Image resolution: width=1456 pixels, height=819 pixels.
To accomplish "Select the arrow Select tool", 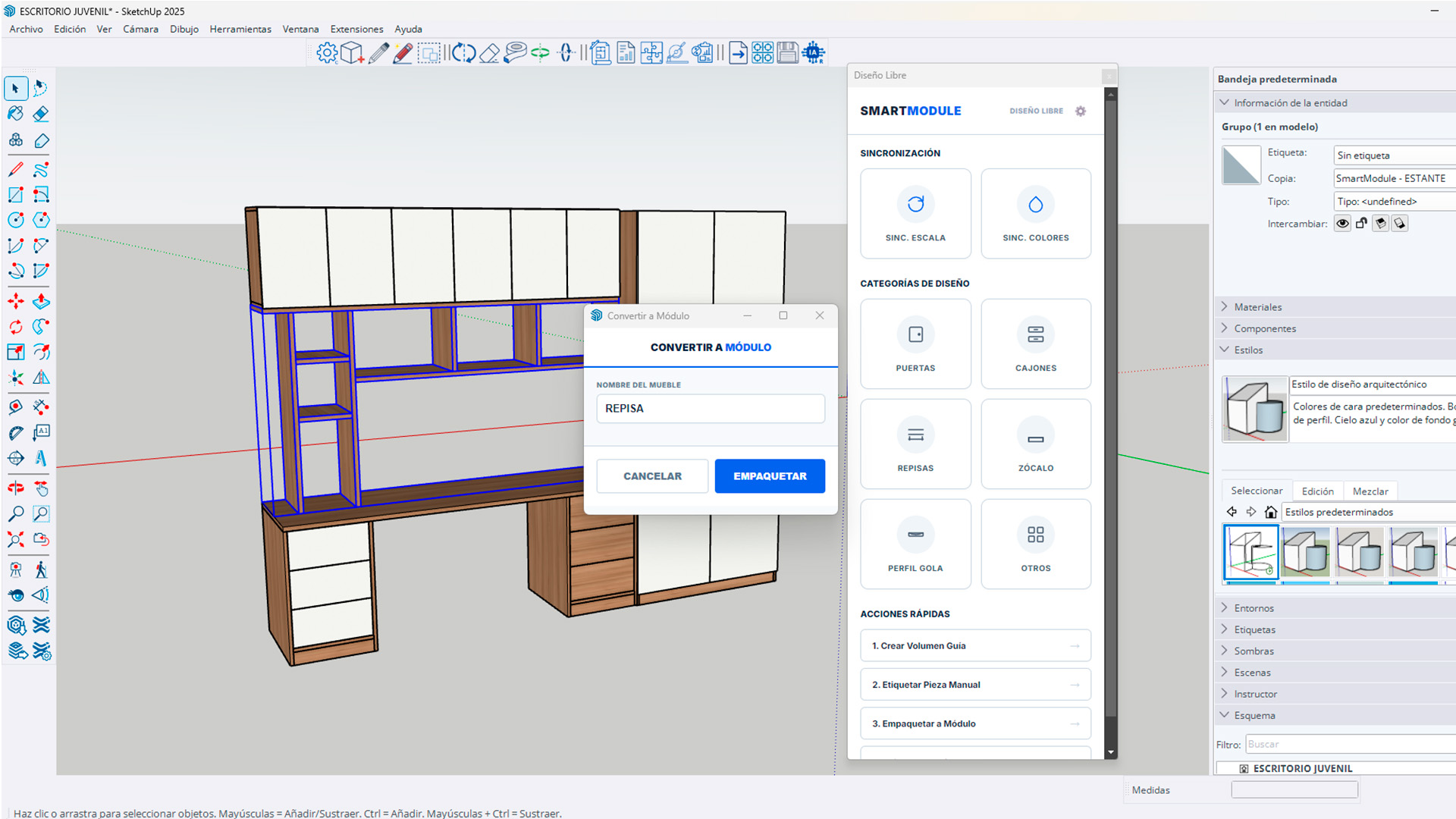I will [16, 88].
